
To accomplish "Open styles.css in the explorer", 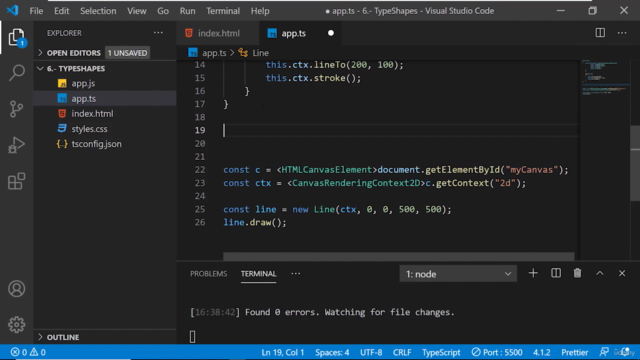I will (105, 129).
